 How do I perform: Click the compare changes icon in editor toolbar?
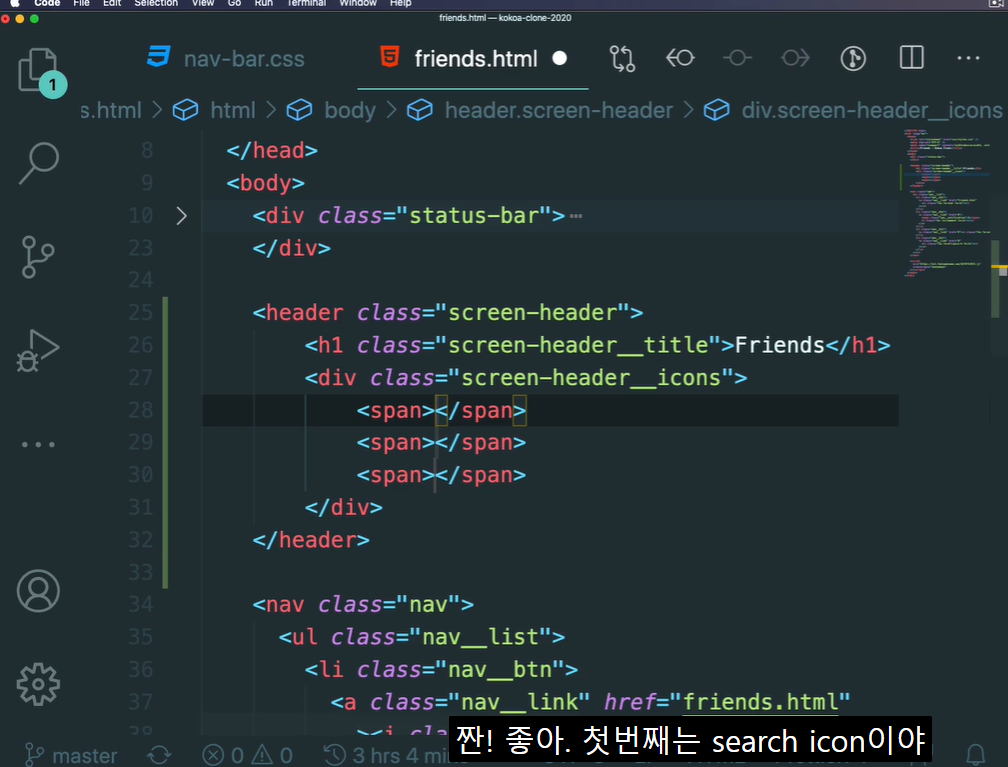(622, 59)
